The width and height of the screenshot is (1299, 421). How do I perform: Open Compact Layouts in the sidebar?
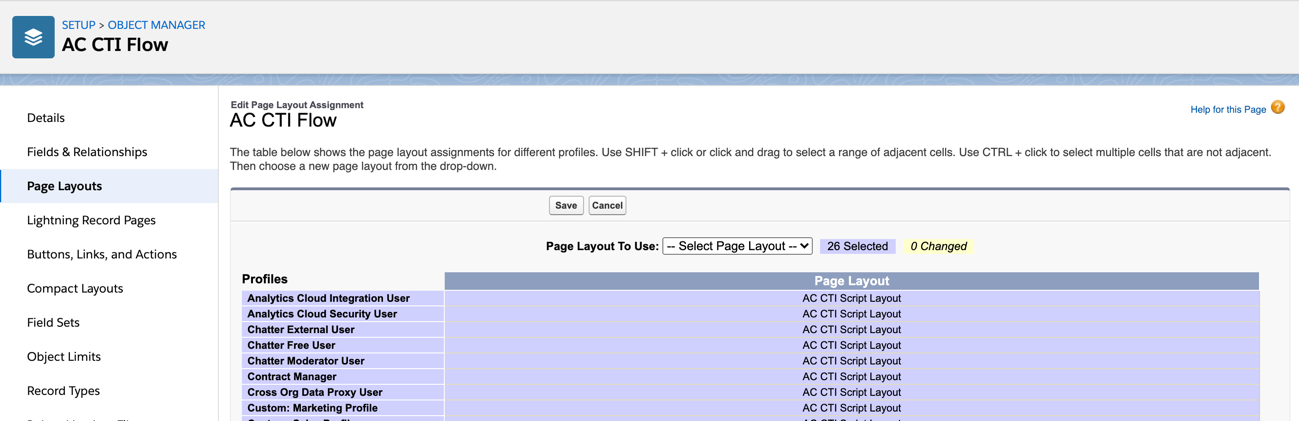(x=75, y=288)
